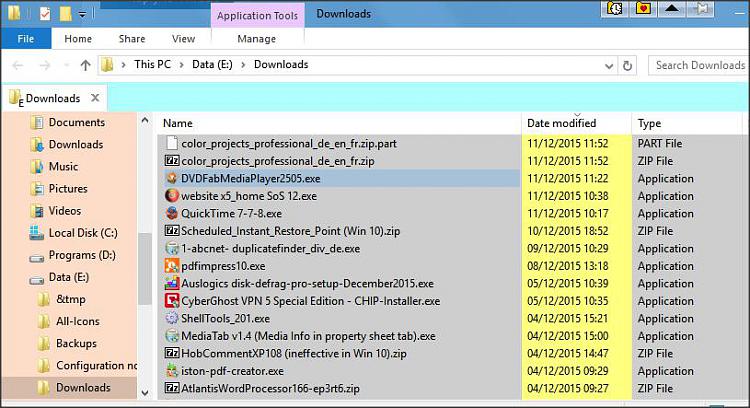Open Downloads under This PC in sidebar
750x408 pixels.
pos(66,144)
